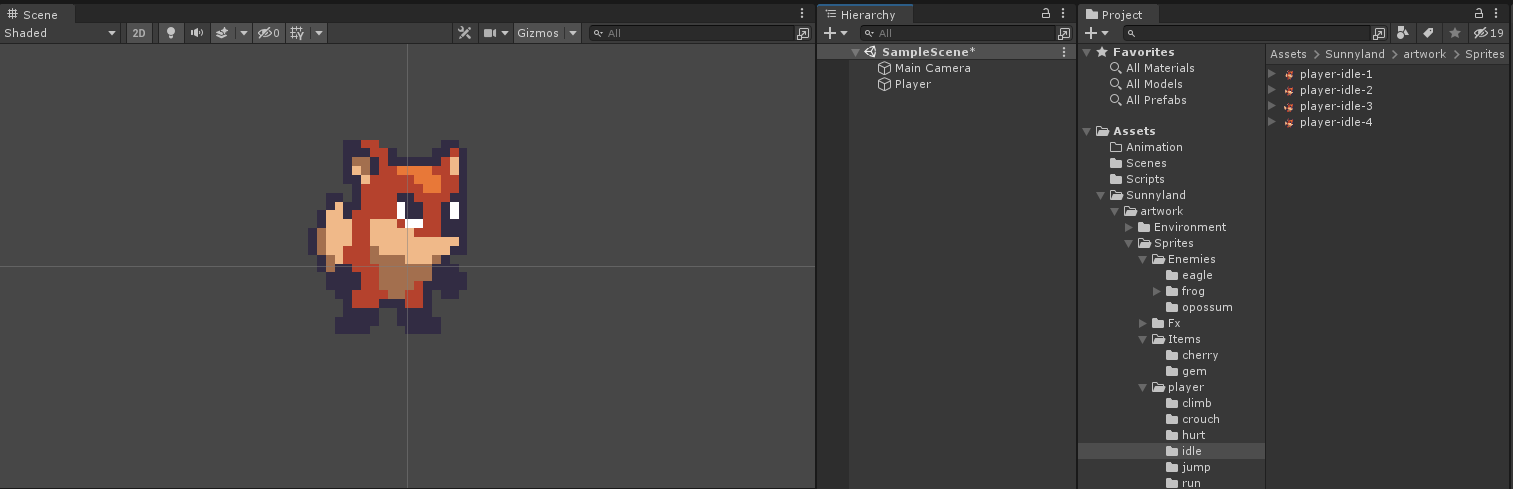Click Search by Label tag icon
Image resolution: width=1513 pixels, height=489 pixels.
click(1428, 33)
